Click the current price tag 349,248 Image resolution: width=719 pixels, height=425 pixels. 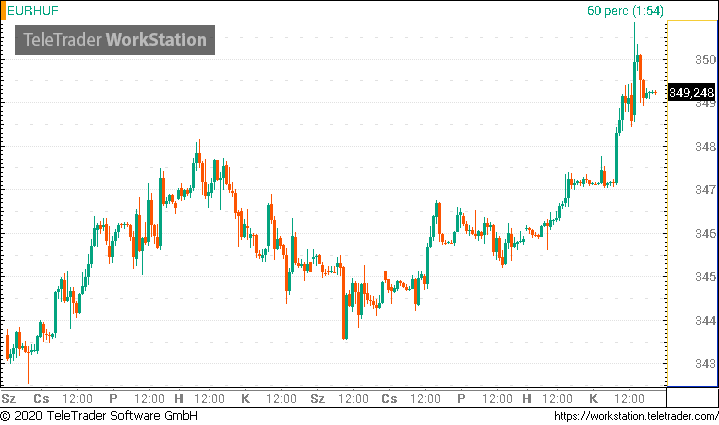click(x=691, y=93)
